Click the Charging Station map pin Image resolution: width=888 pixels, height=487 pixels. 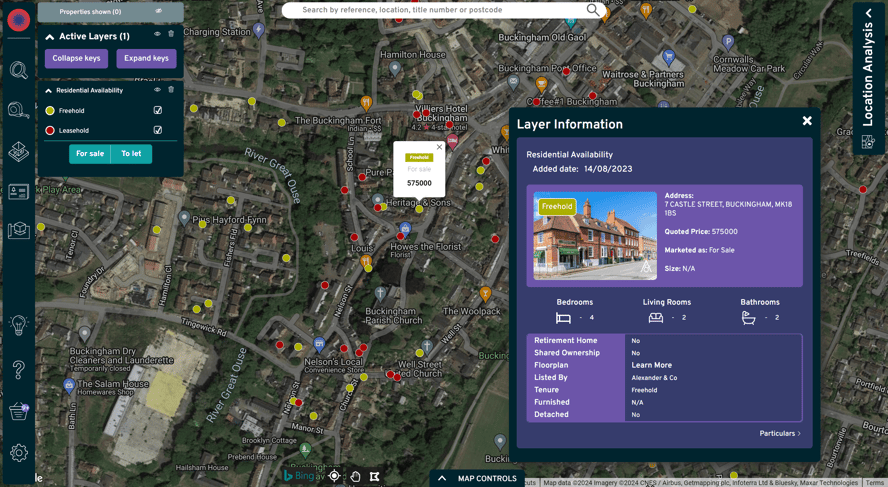(259, 30)
